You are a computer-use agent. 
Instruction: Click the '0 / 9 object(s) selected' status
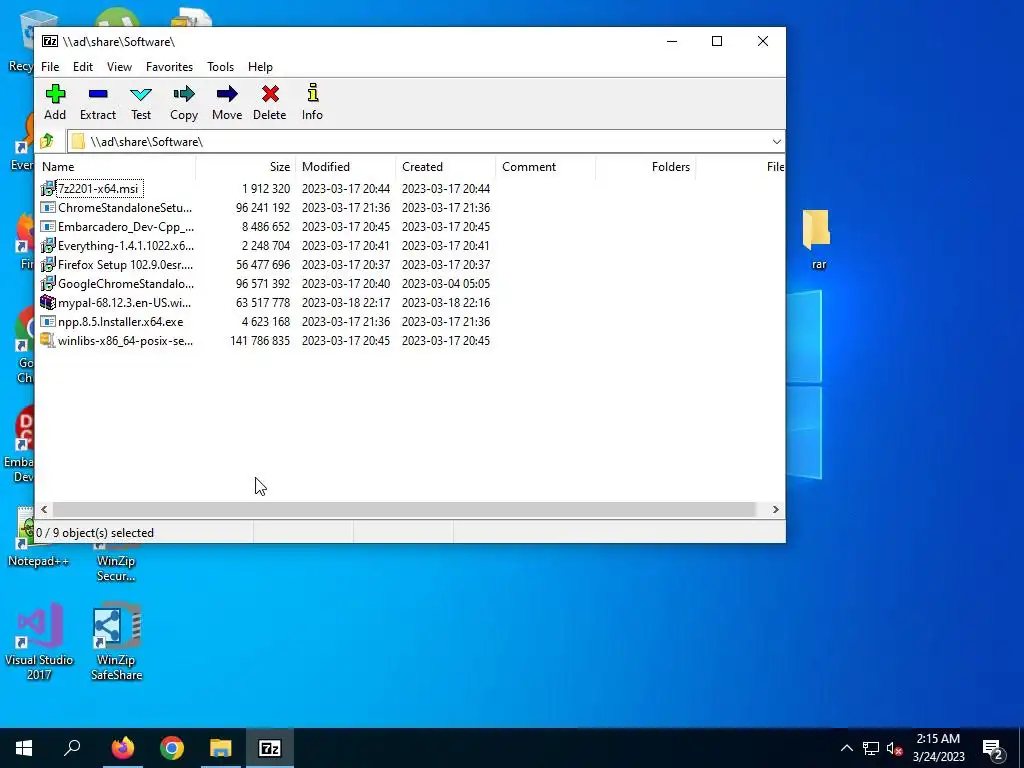pyautogui.click(x=95, y=533)
